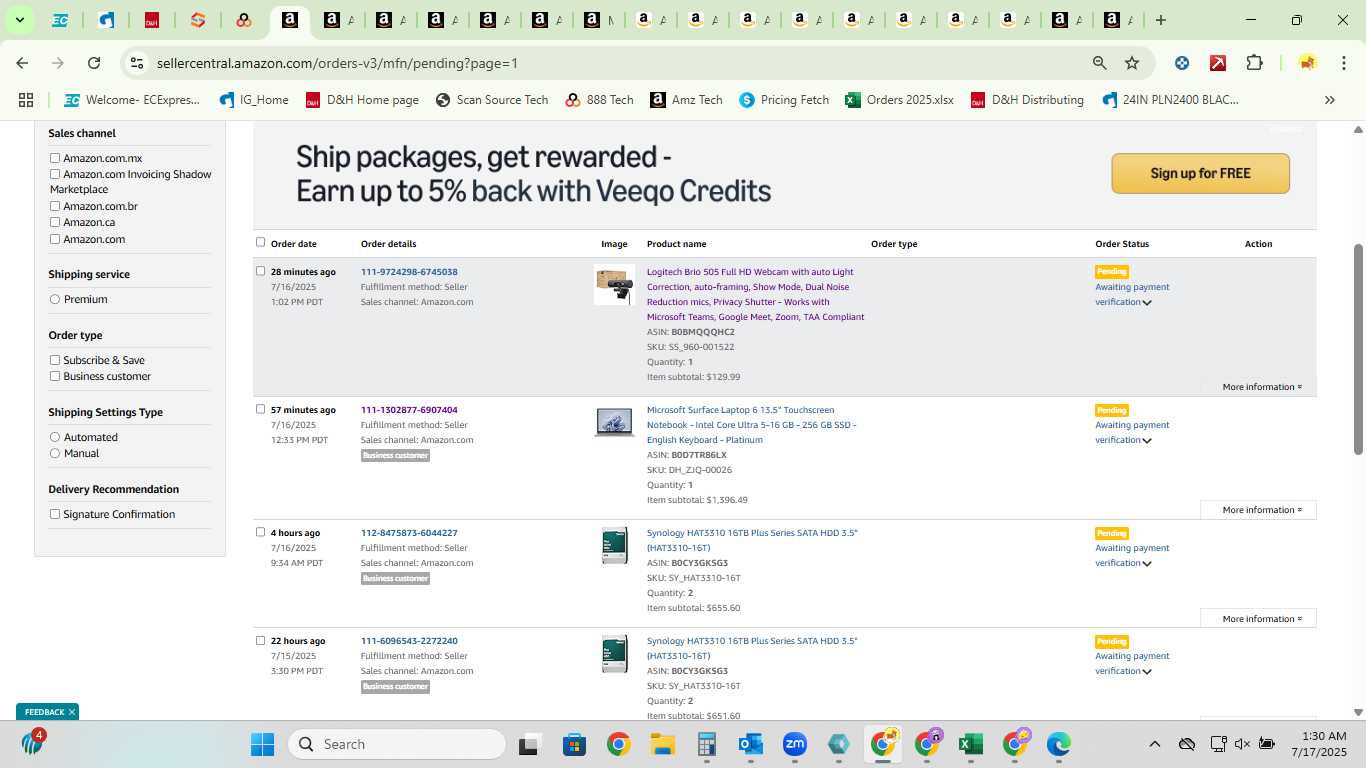The image size is (1366, 768).
Task: Open the Chrome three-dot menu
Action: (x=1343, y=63)
